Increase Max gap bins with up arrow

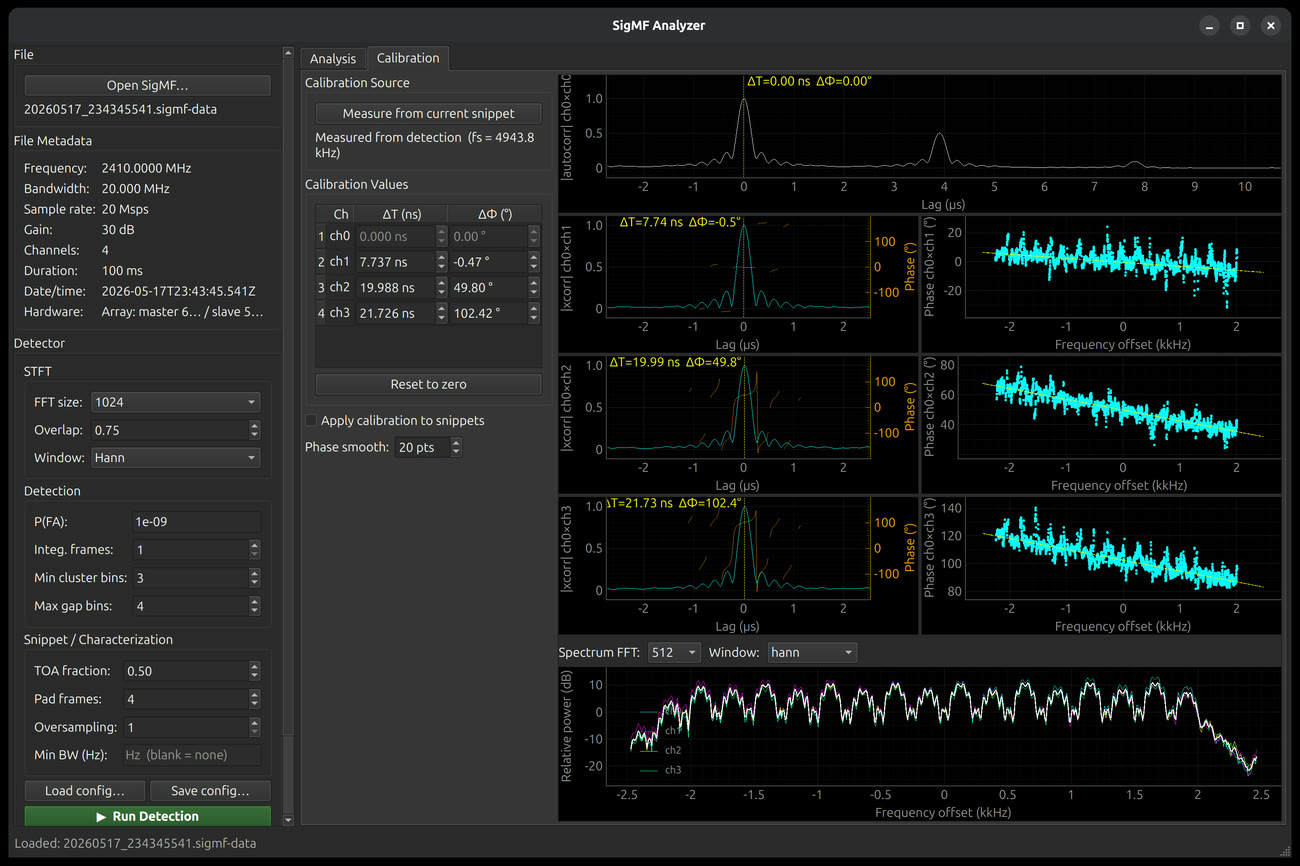pyautogui.click(x=254, y=601)
